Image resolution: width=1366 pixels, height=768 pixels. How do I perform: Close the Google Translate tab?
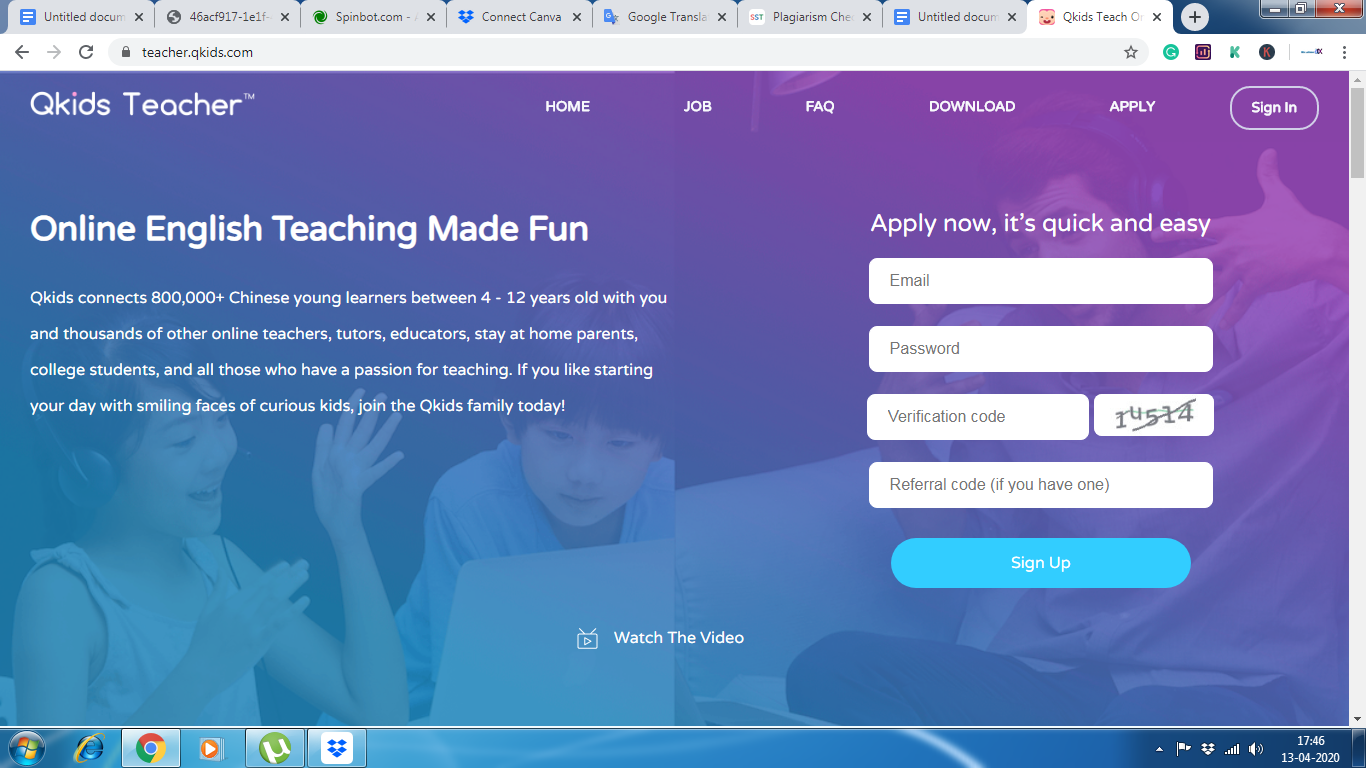[723, 17]
